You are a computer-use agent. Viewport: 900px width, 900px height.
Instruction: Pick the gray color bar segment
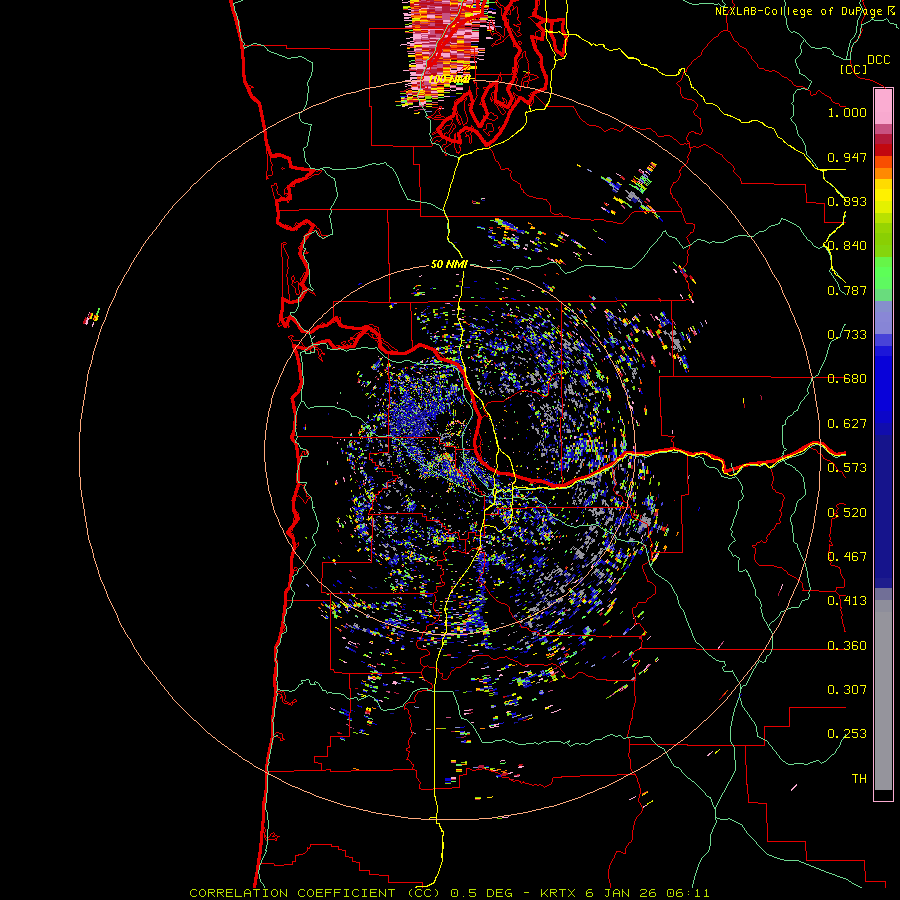(883, 695)
